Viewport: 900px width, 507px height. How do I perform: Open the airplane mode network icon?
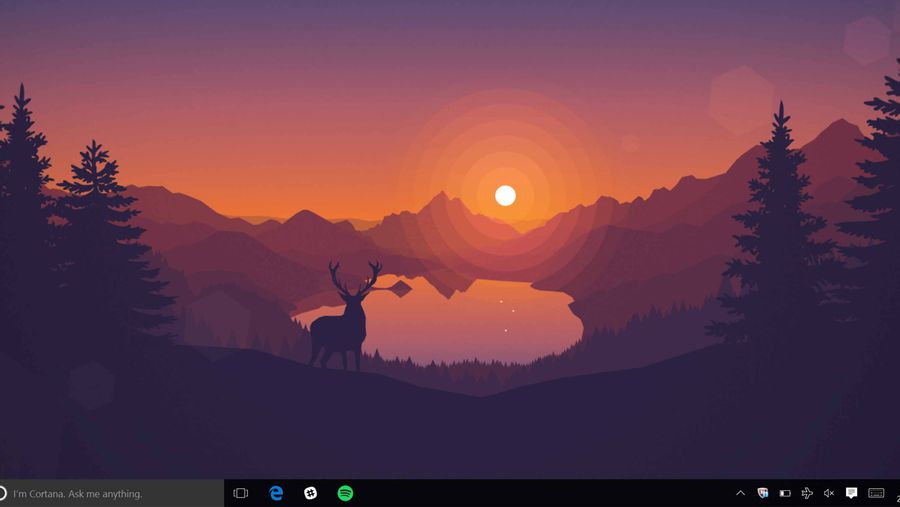pyautogui.click(x=807, y=493)
